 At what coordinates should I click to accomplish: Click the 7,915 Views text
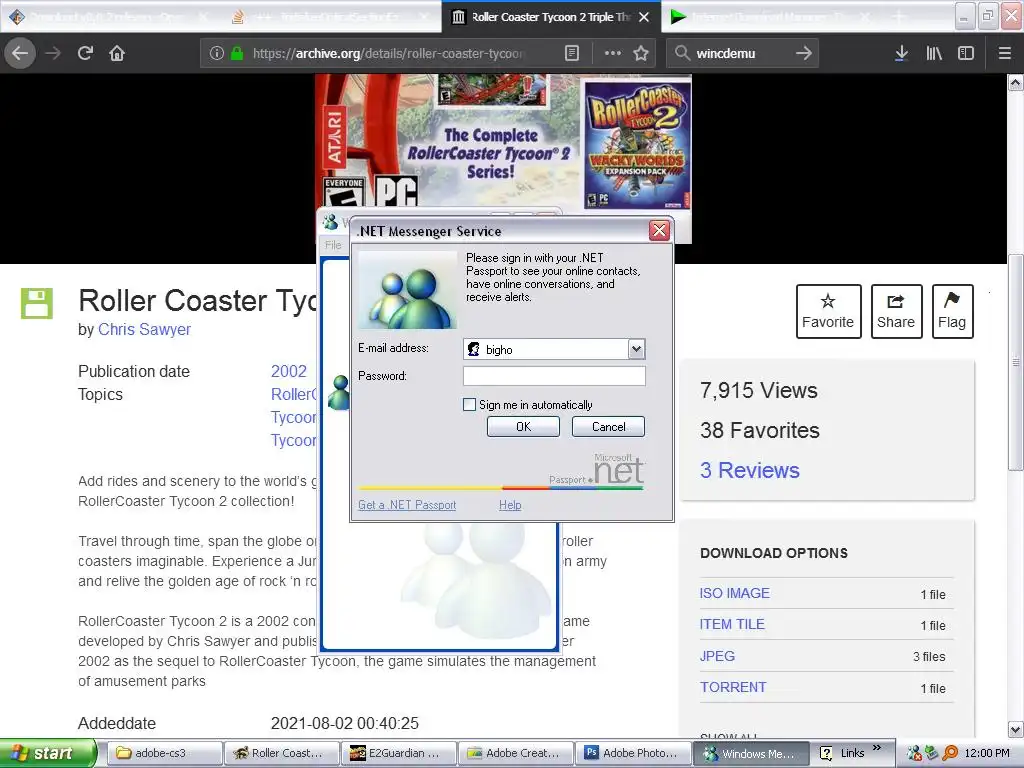pos(759,391)
